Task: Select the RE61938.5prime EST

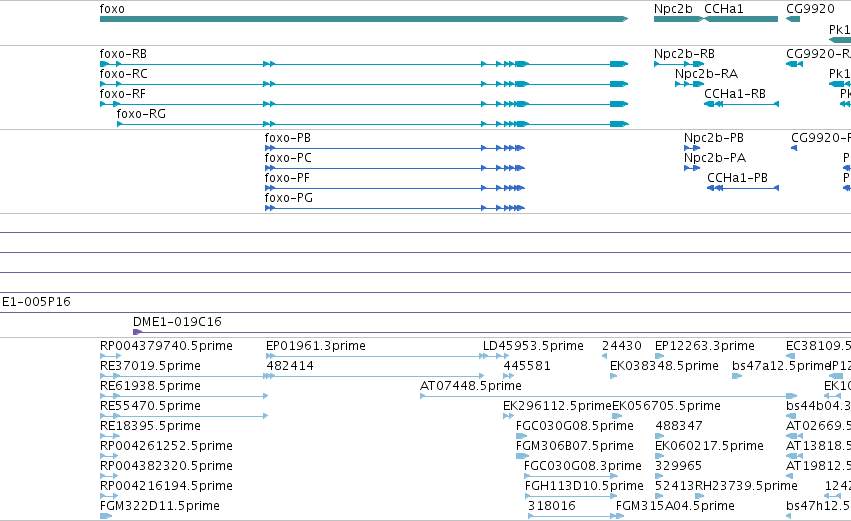Action: 184,396
